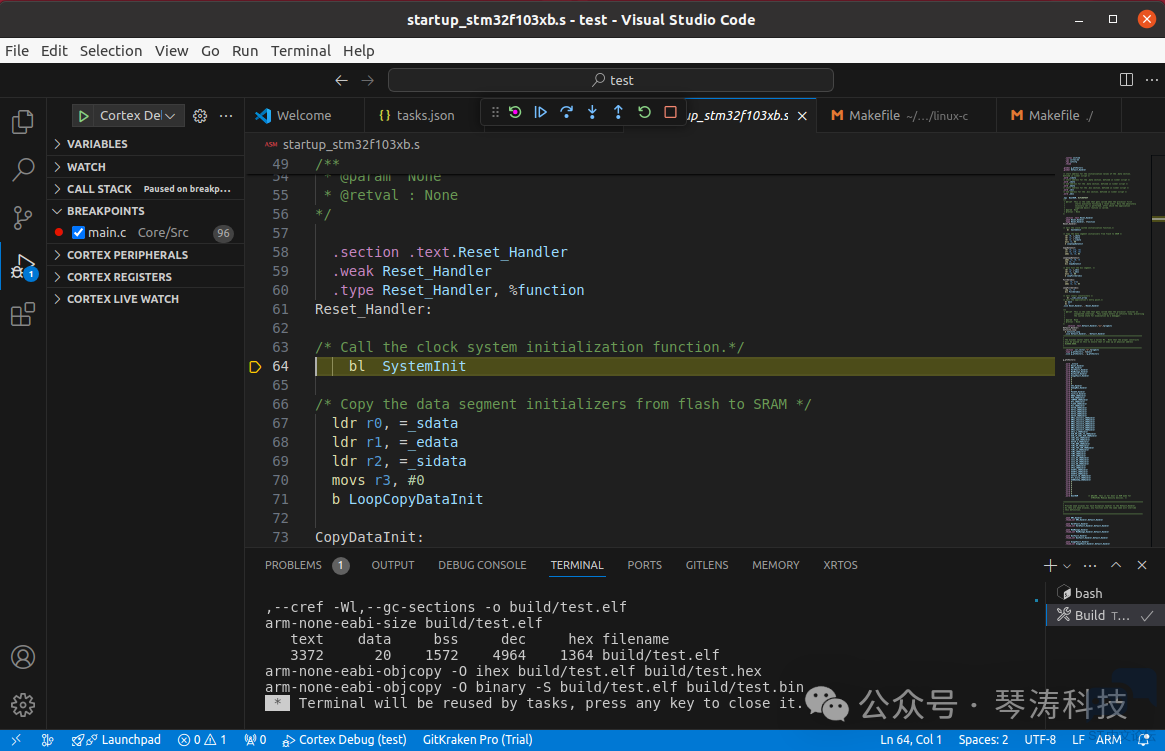Open the Cortex Debug configuration dropdown
1165x751 pixels.
tap(137, 116)
